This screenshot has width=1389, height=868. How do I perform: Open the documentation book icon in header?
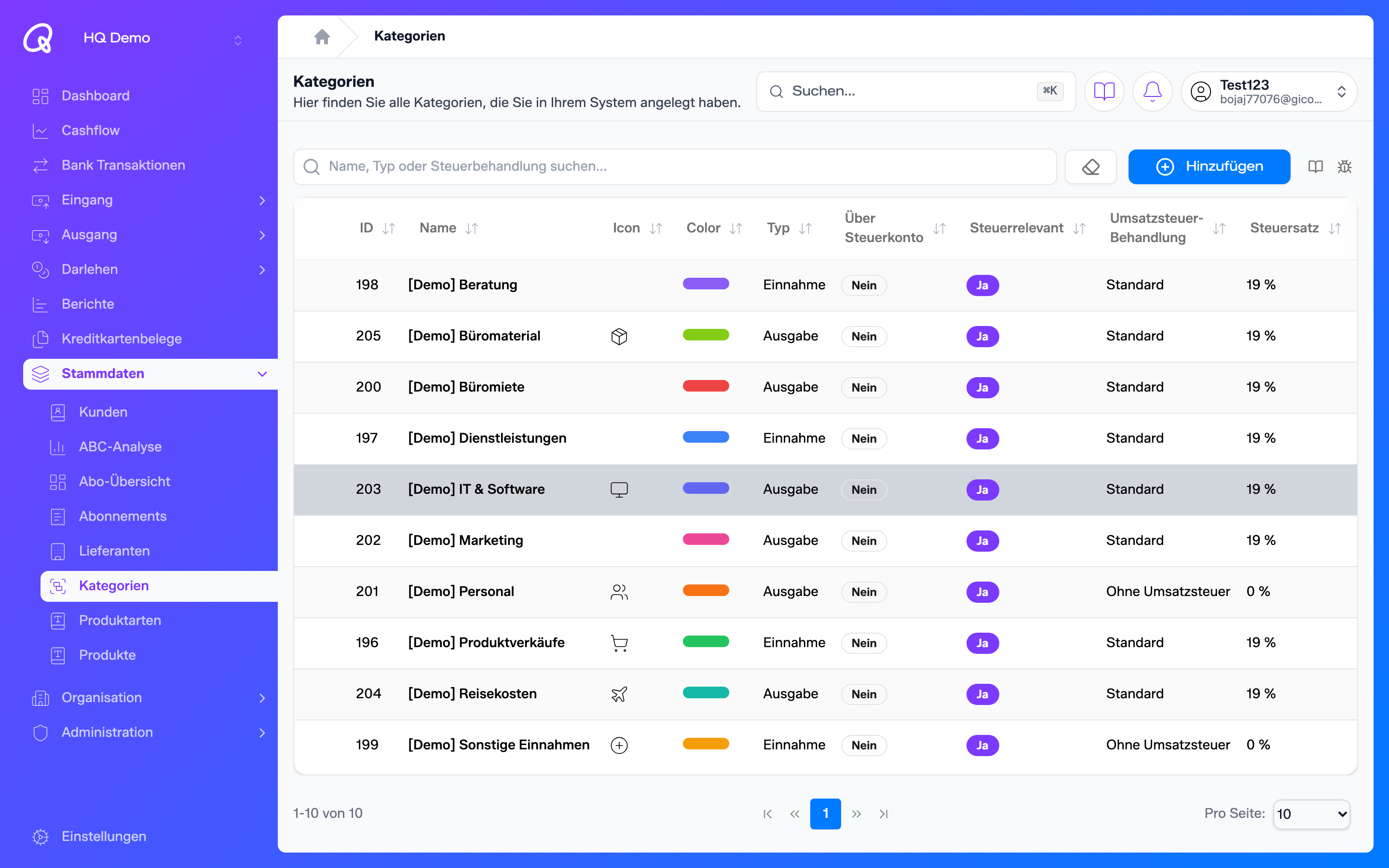(x=1104, y=91)
